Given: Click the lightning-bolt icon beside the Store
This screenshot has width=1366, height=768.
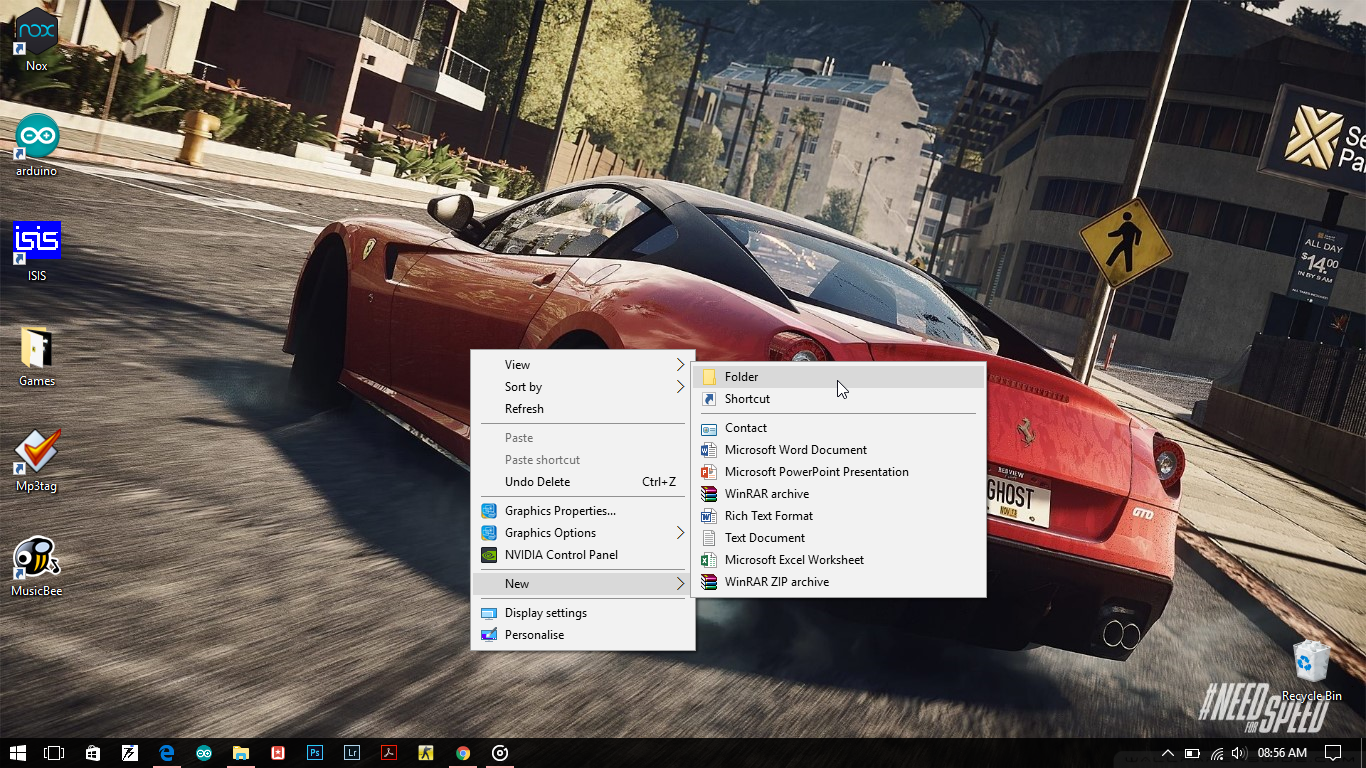Looking at the screenshot, I should (130, 753).
